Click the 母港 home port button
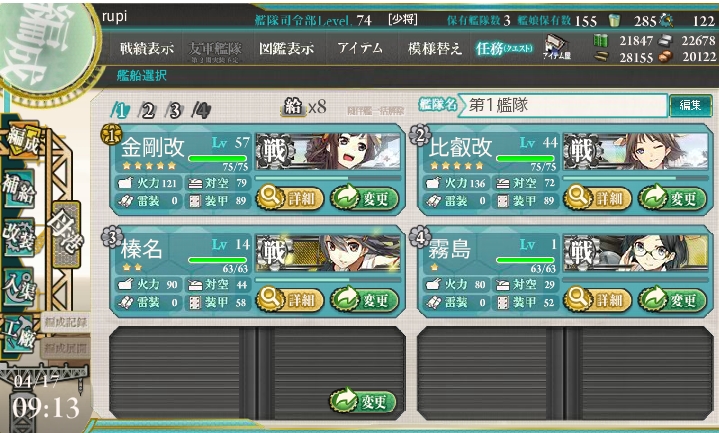 pos(66,233)
